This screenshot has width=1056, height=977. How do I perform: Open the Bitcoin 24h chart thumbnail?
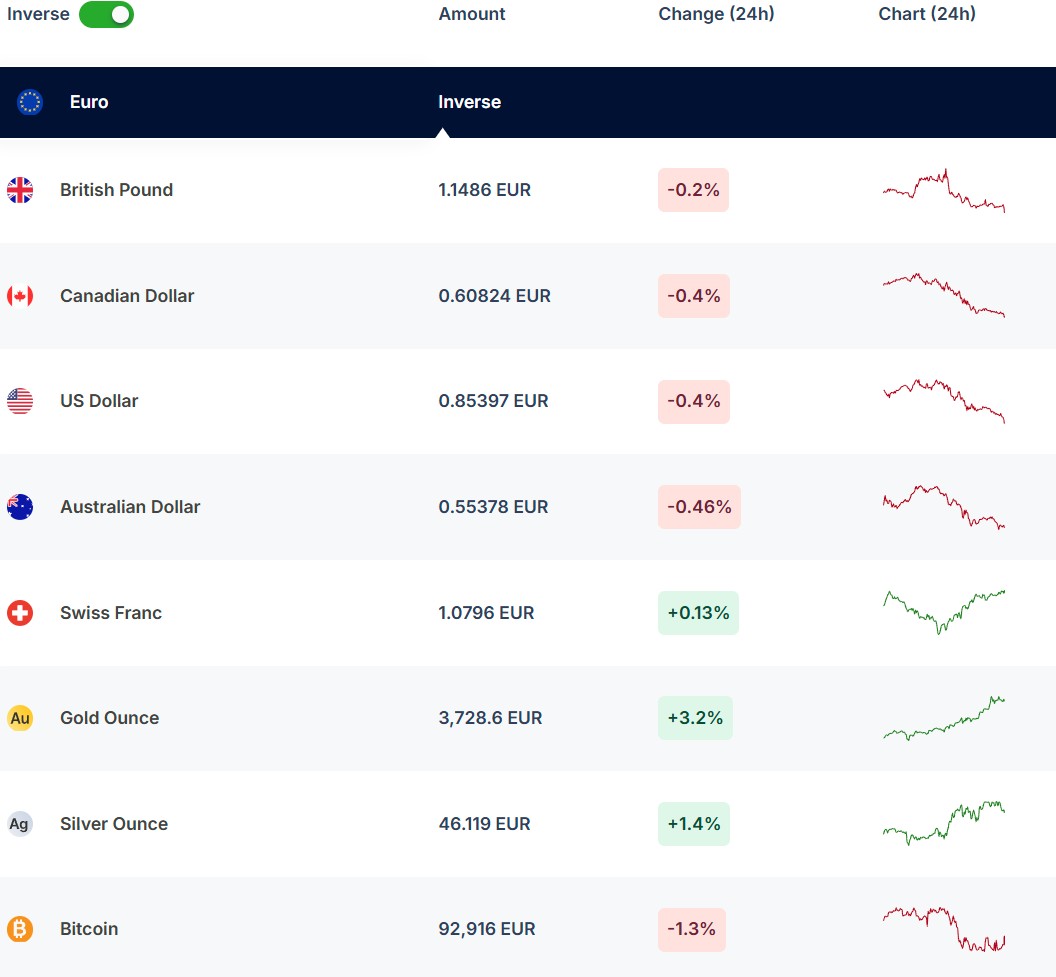[943, 929]
